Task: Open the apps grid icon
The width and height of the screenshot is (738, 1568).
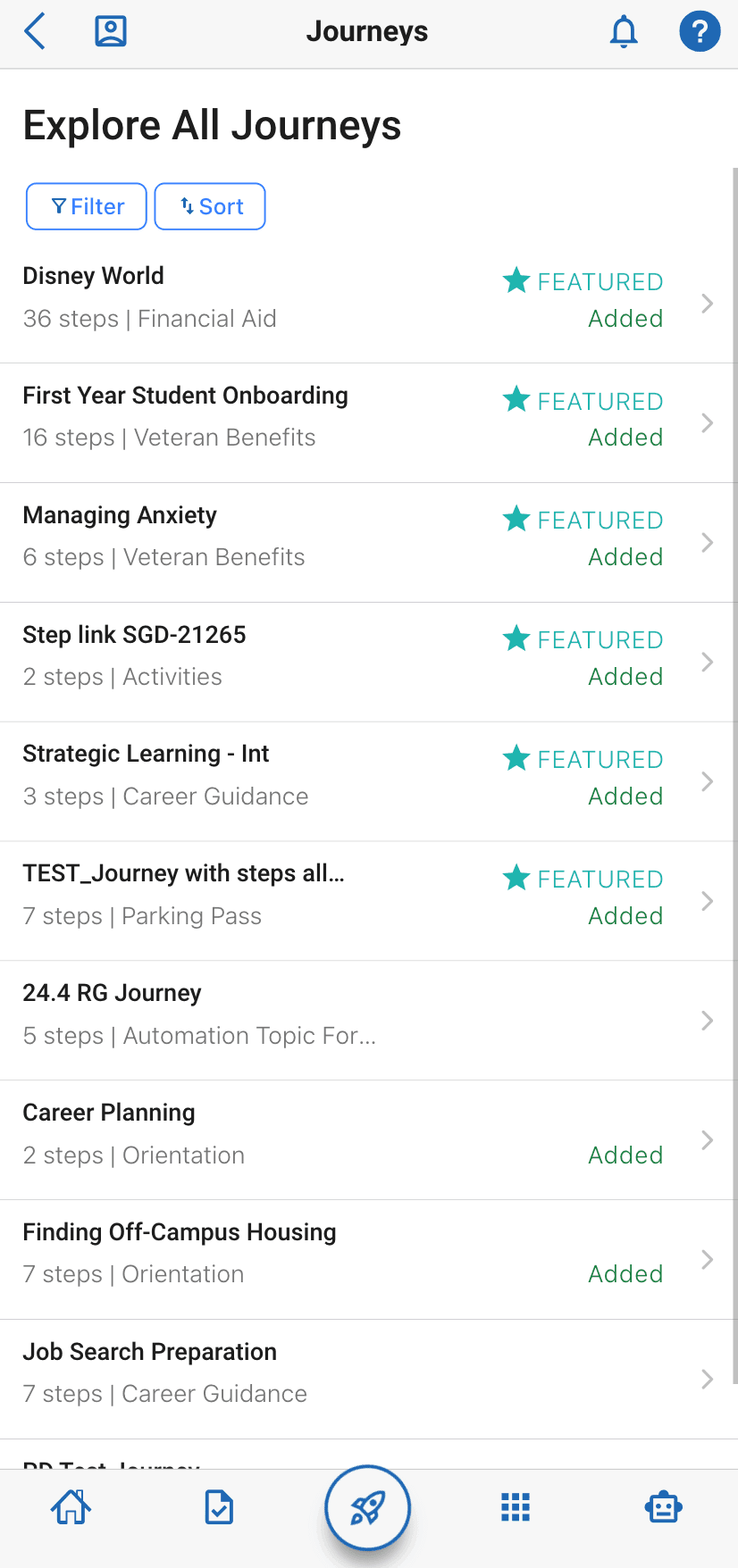Action: point(516,1507)
